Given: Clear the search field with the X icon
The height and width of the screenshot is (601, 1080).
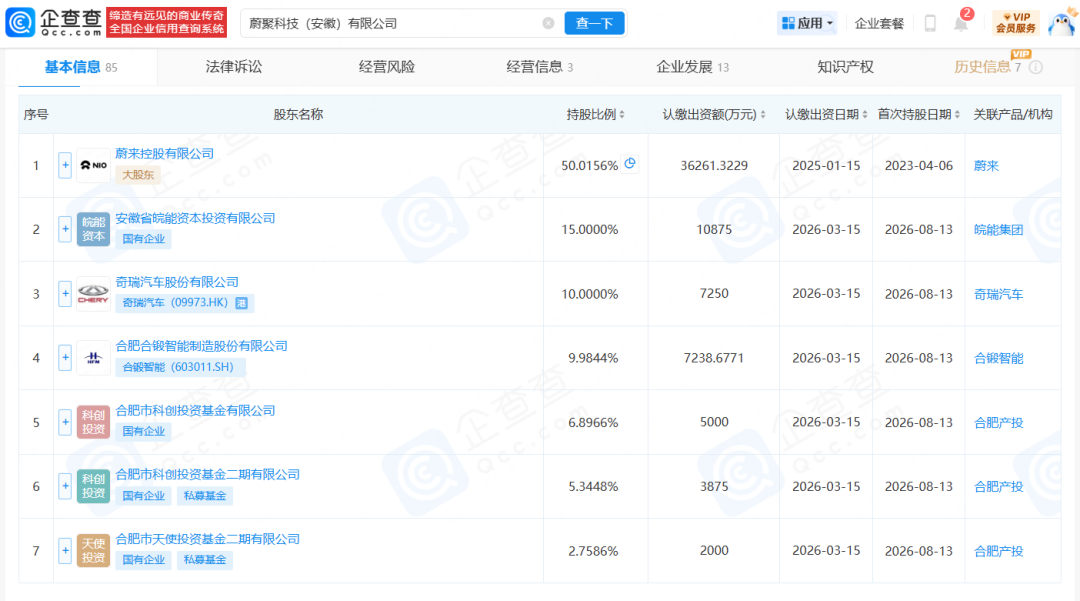Looking at the screenshot, I should click(548, 23).
